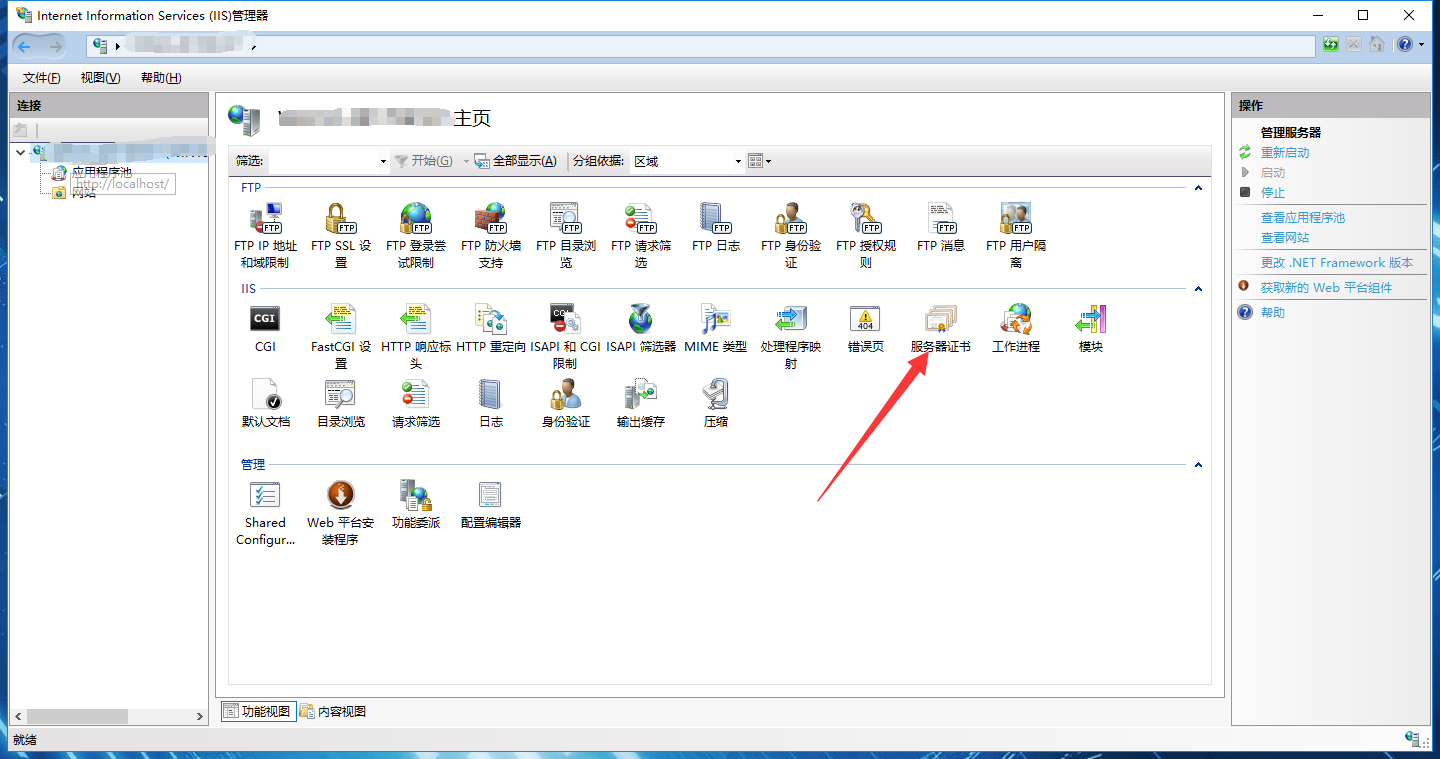This screenshot has height=759, width=1440.
Task: Open the 错误页 (Error Pages) icon
Action: coord(865,321)
